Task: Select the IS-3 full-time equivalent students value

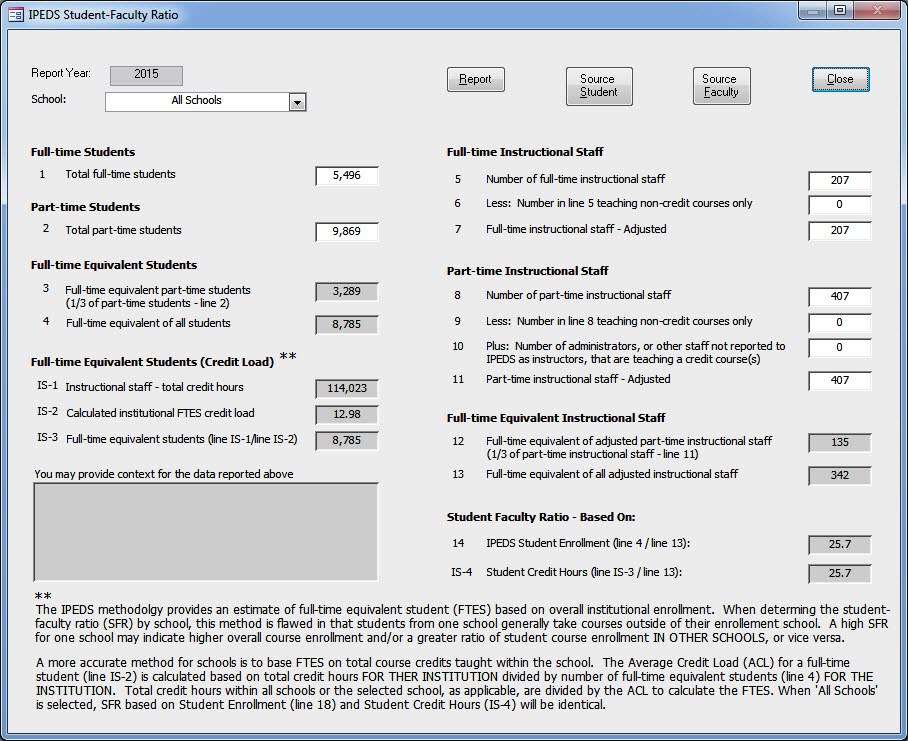Action: (346, 441)
